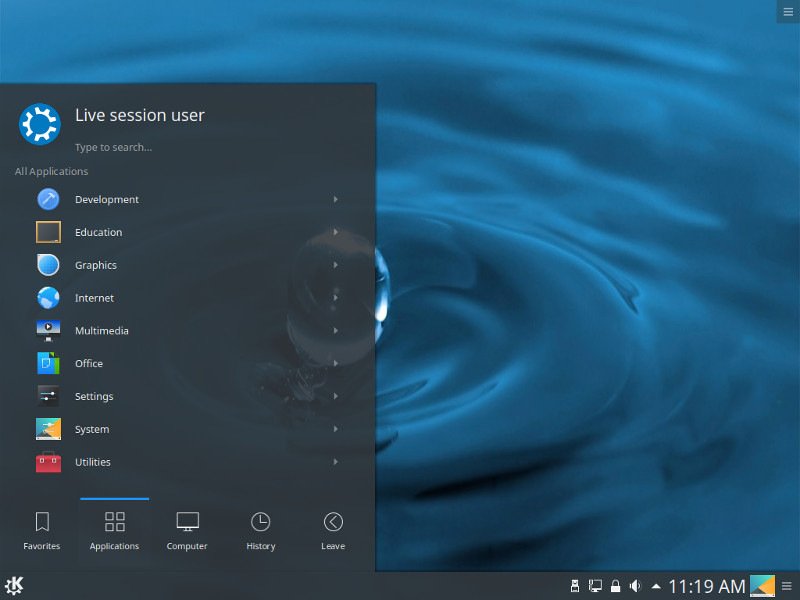Click the Education chalkboard icon
The width and height of the screenshot is (800, 600).
(48, 232)
